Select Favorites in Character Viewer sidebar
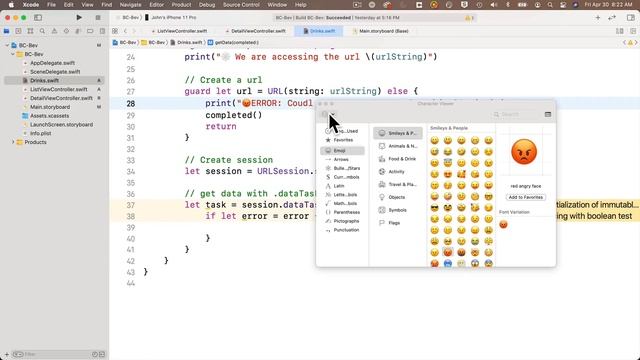This screenshot has height=360, width=640. pos(342,140)
